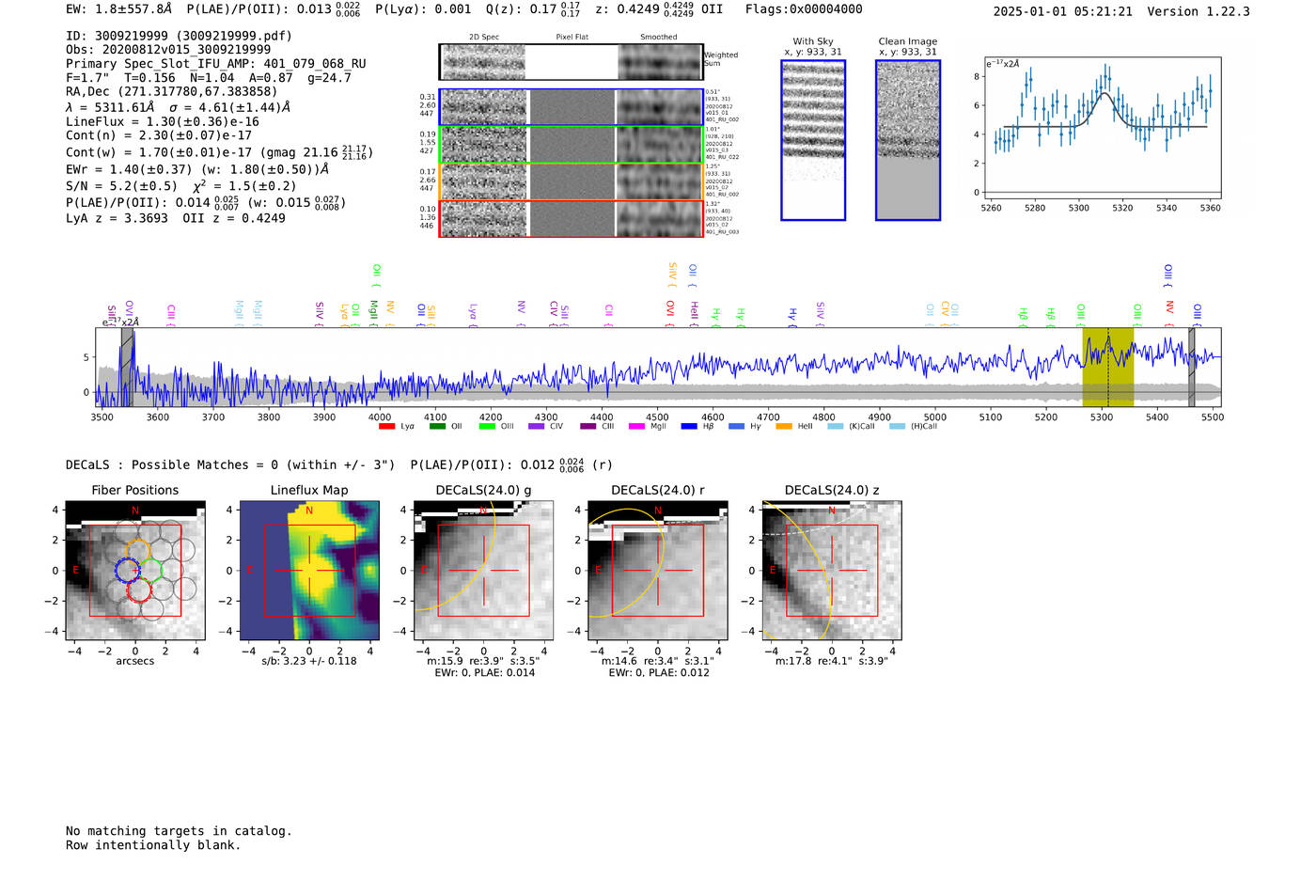Viewport: 1316px width, 896px height.
Task: Select the purple CIV legend swatch
Action: pyautogui.click(x=537, y=427)
